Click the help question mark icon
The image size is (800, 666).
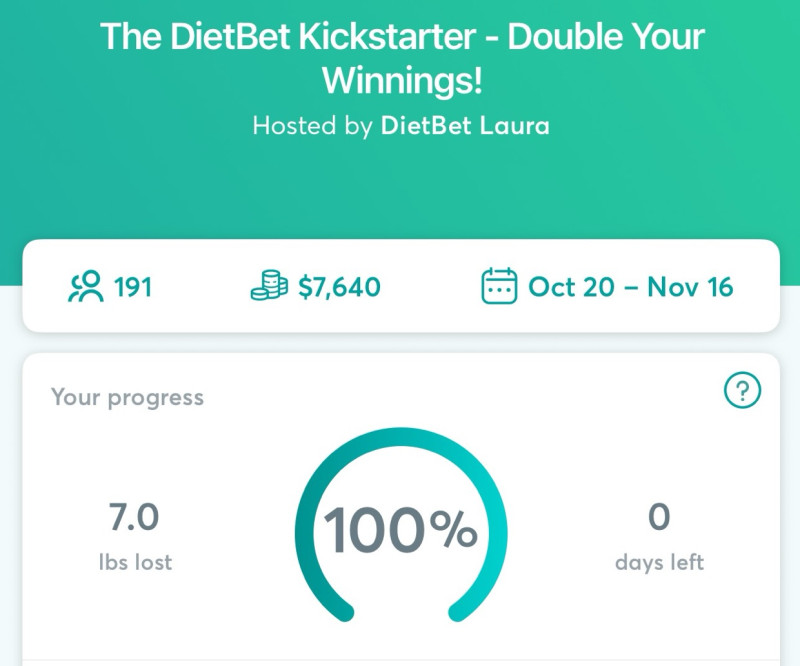click(742, 391)
